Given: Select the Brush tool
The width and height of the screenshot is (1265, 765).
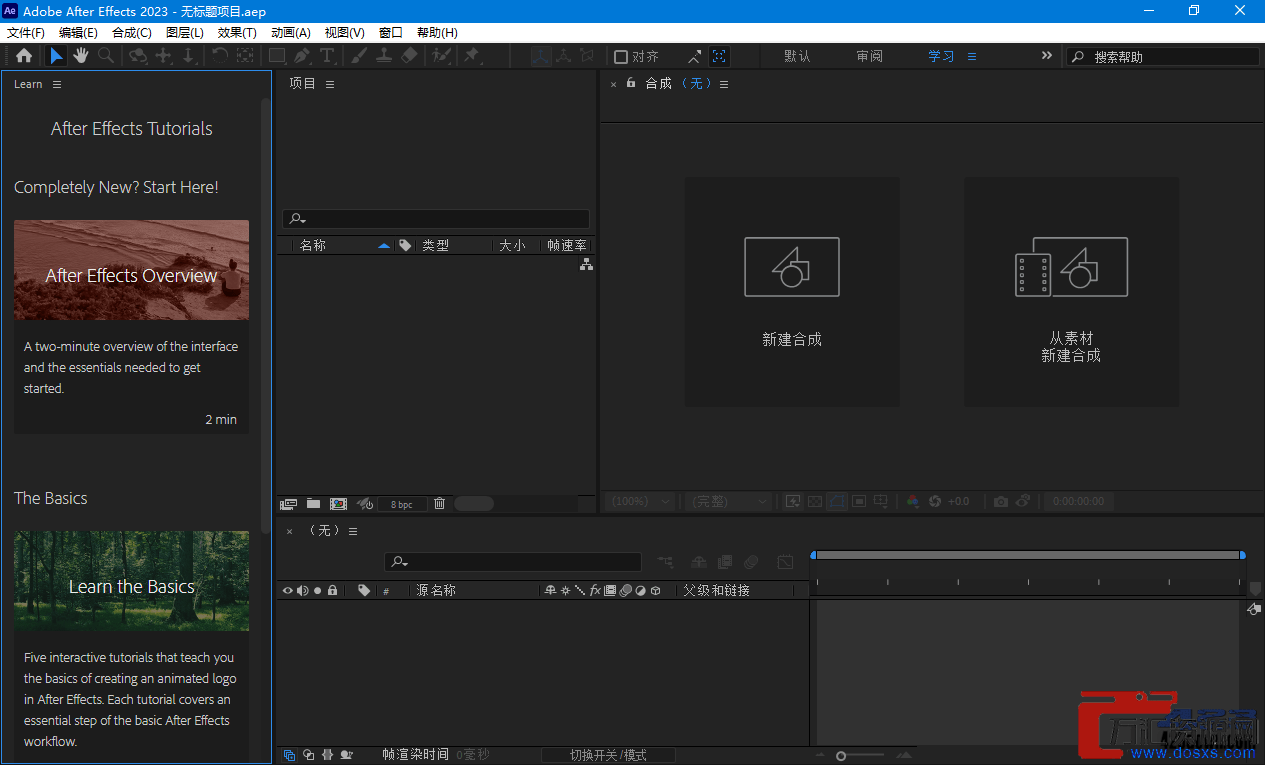Looking at the screenshot, I should point(358,56).
